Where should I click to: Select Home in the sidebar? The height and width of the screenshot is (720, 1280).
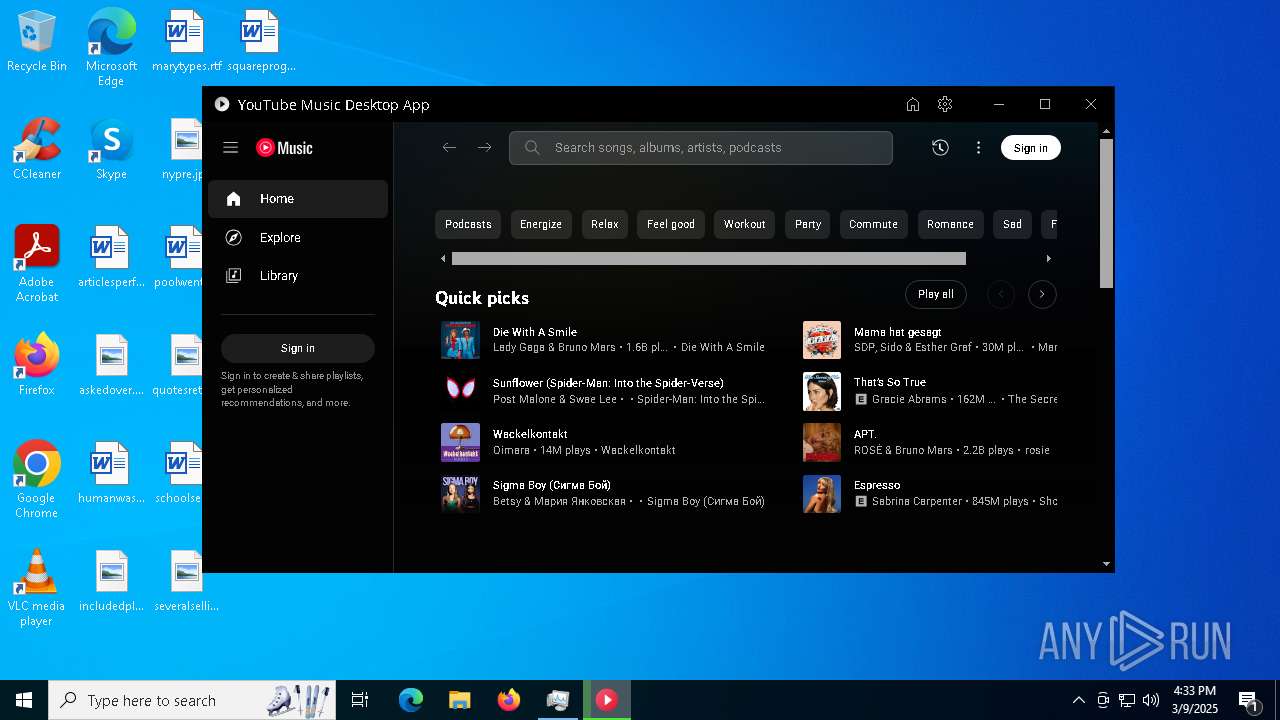pyautogui.click(x=298, y=199)
